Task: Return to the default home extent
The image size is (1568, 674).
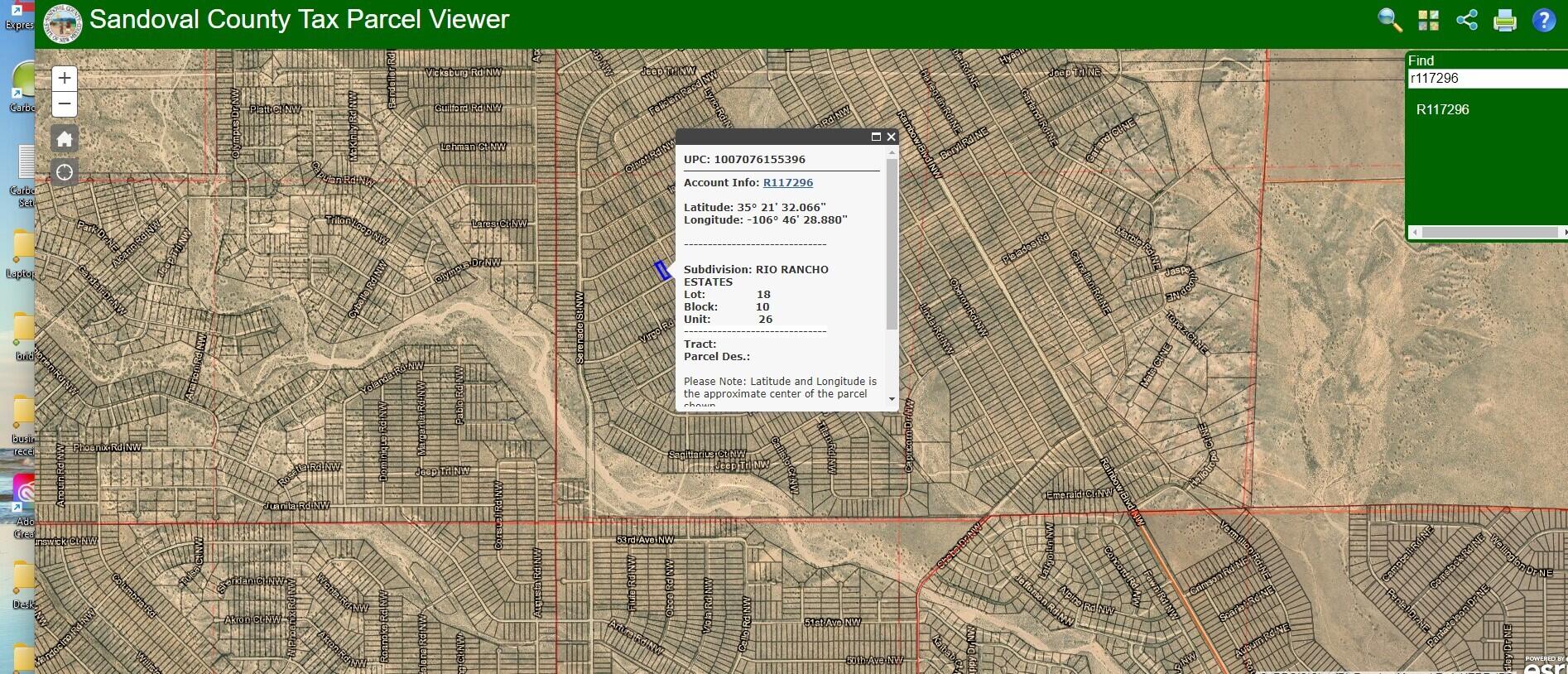Action: coord(65,138)
